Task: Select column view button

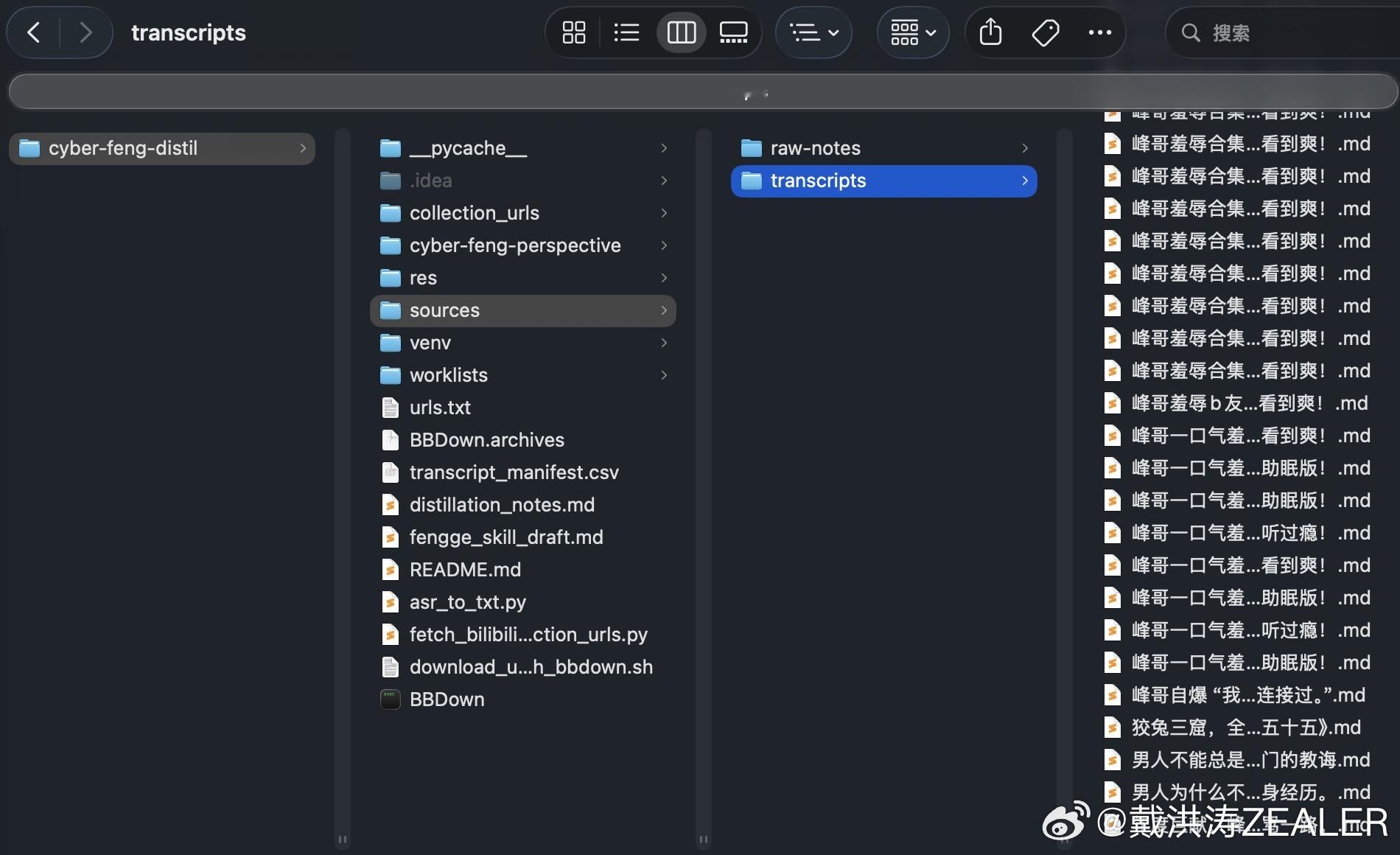Action: [681, 32]
